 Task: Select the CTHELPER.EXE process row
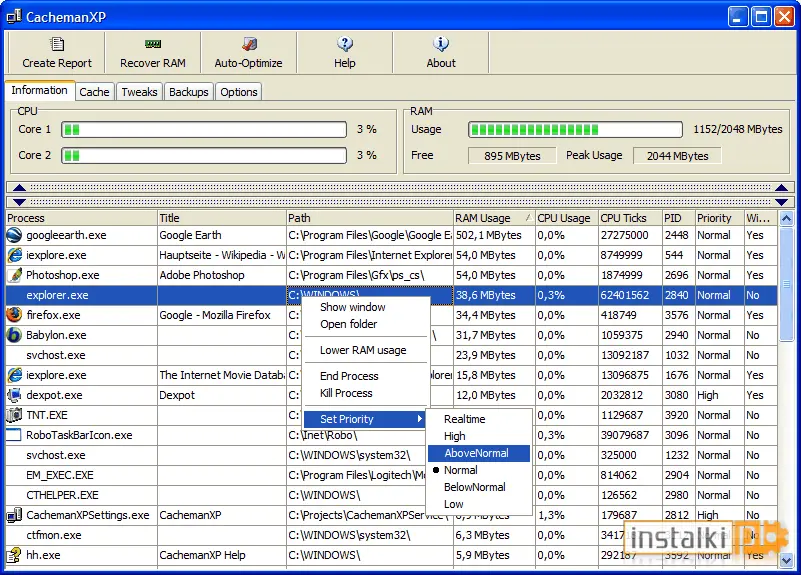[392, 495]
